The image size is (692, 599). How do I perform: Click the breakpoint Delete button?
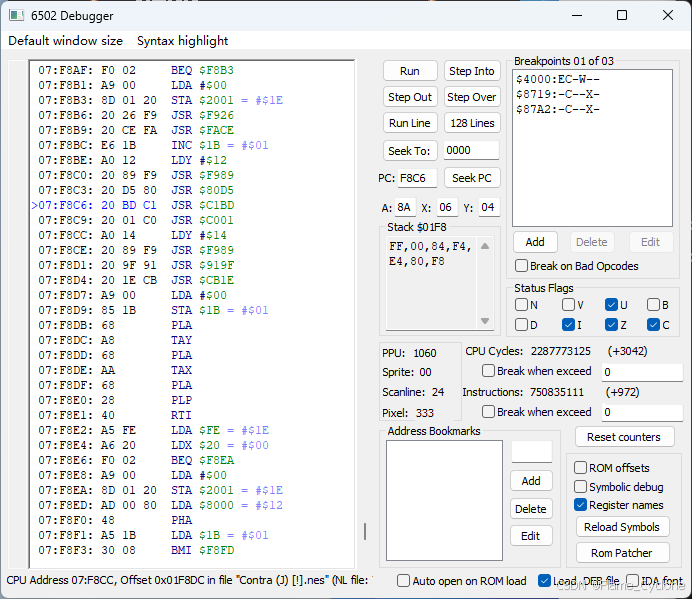click(592, 242)
